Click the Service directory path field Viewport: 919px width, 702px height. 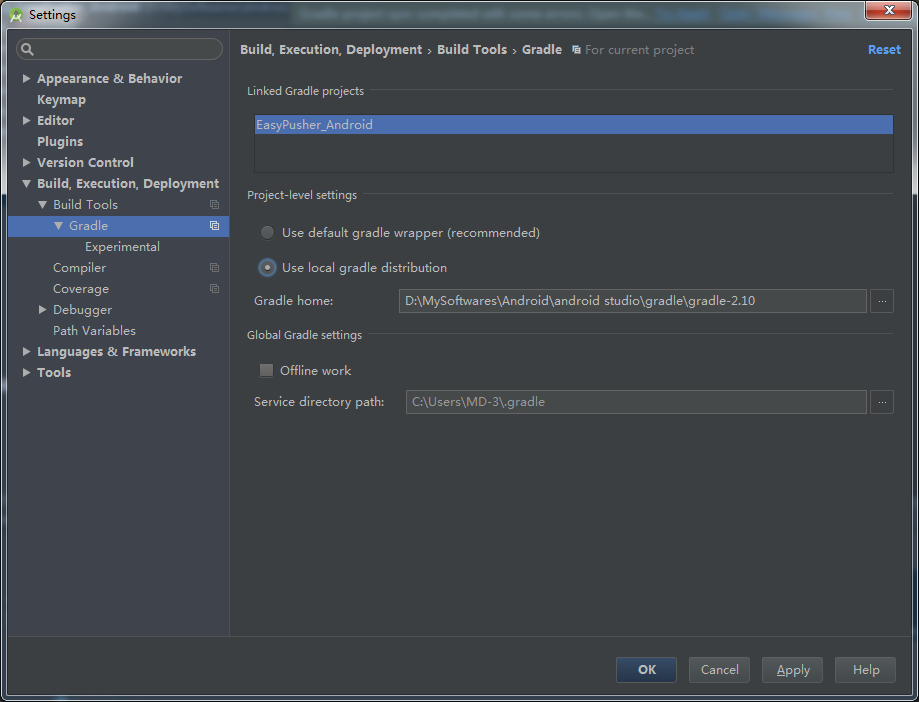pos(636,402)
